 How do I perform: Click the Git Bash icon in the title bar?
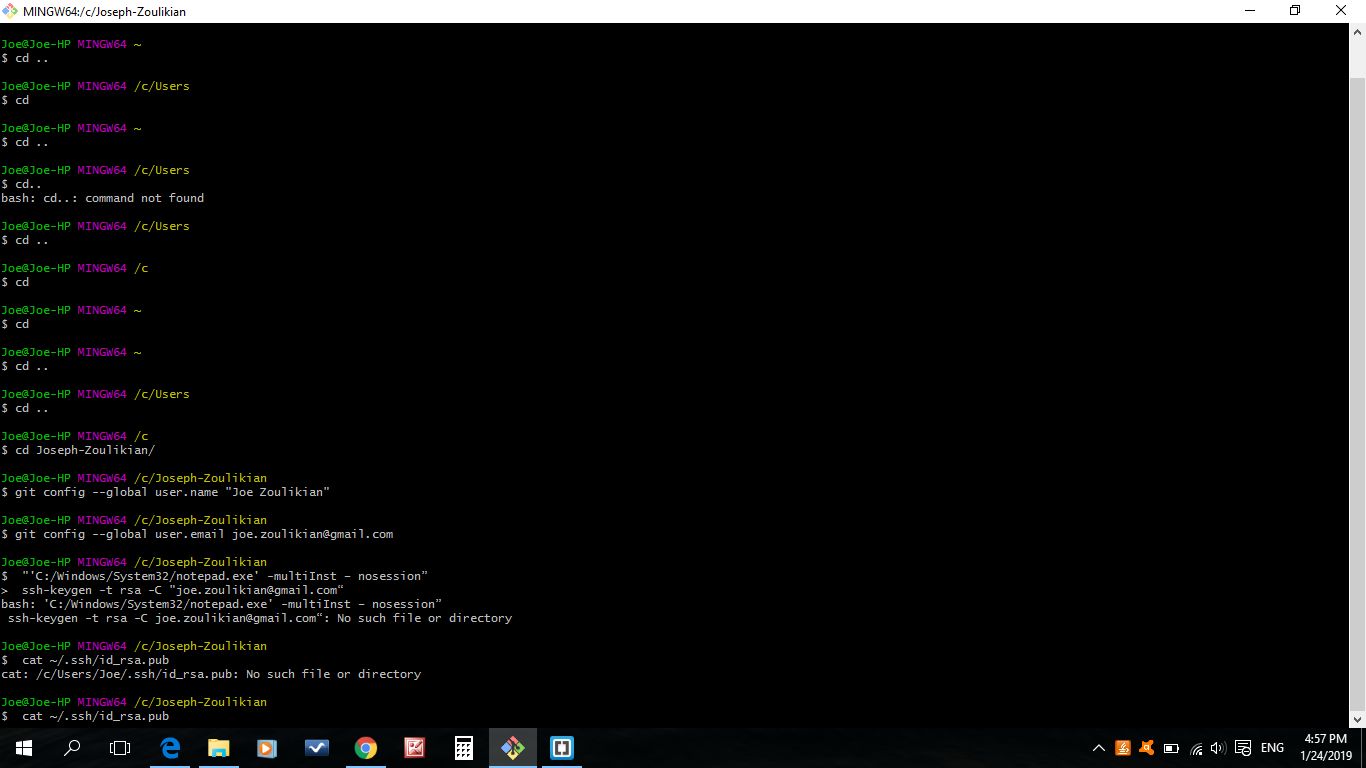[x=11, y=11]
